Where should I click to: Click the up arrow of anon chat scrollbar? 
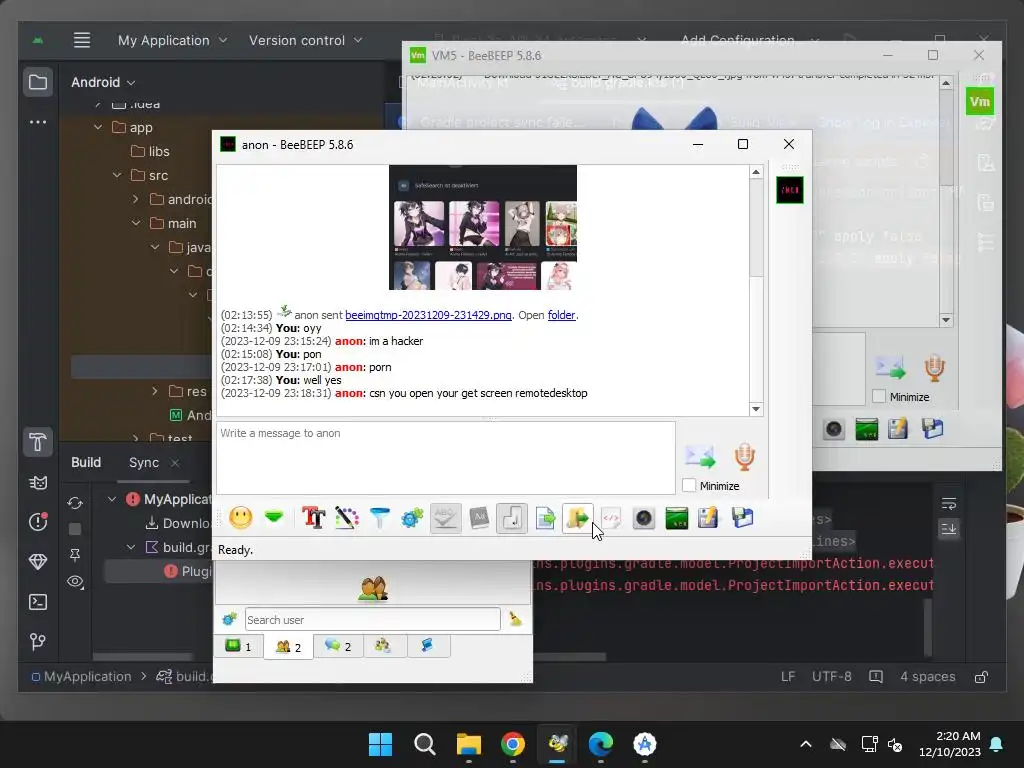[x=756, y=172]
